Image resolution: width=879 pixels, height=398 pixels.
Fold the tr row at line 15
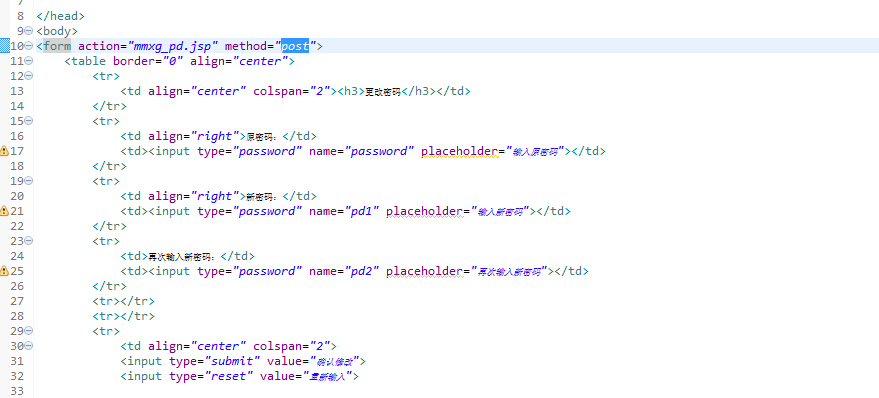click(29, 121)
